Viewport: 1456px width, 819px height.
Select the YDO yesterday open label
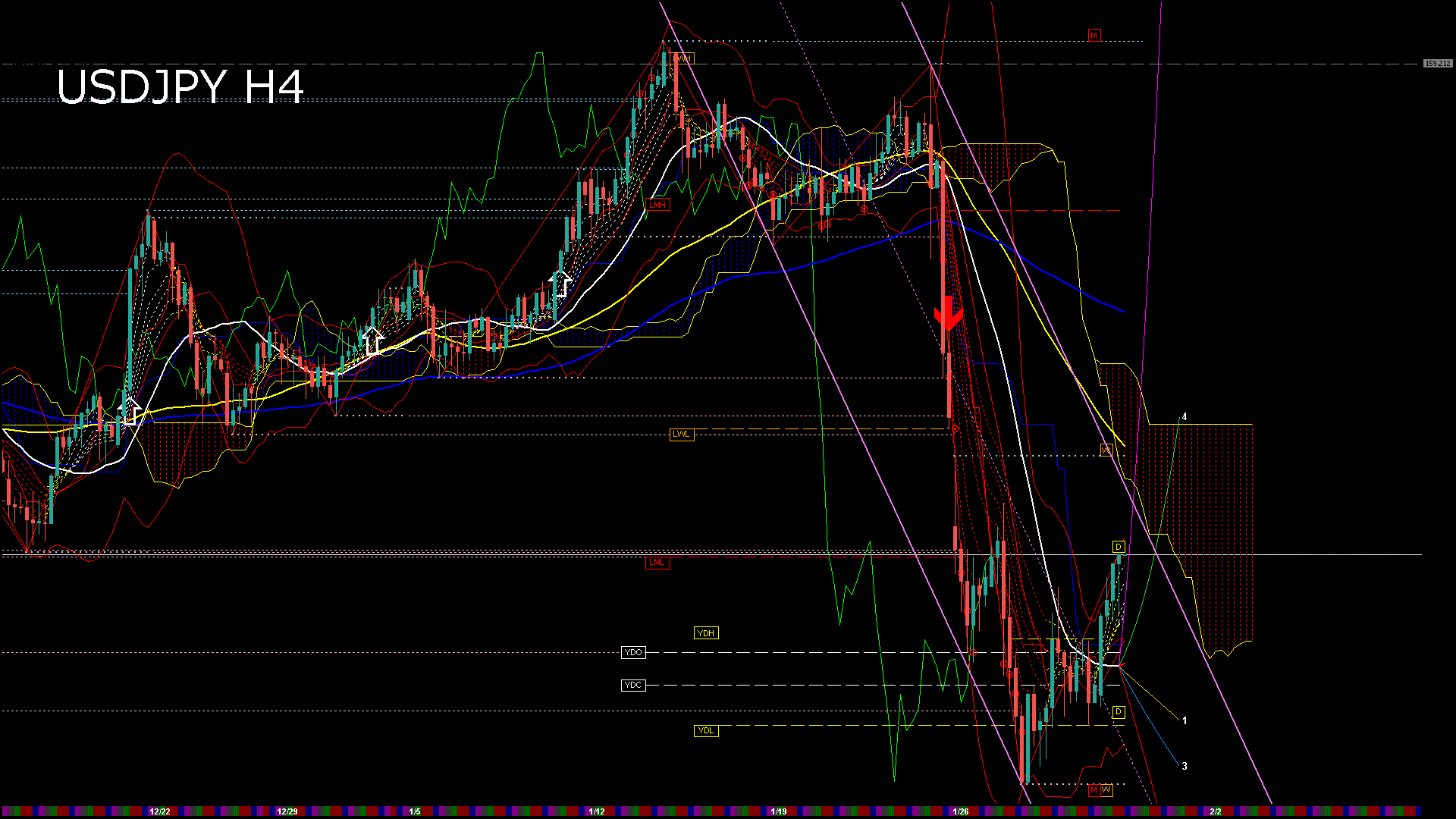click(633, 652)
